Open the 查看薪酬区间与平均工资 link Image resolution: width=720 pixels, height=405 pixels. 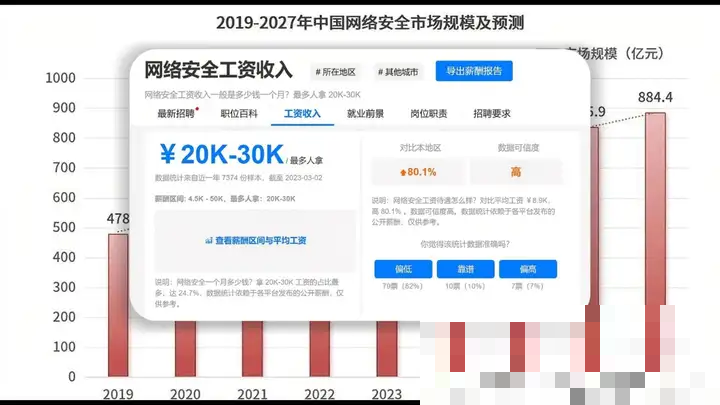point(260,240)
